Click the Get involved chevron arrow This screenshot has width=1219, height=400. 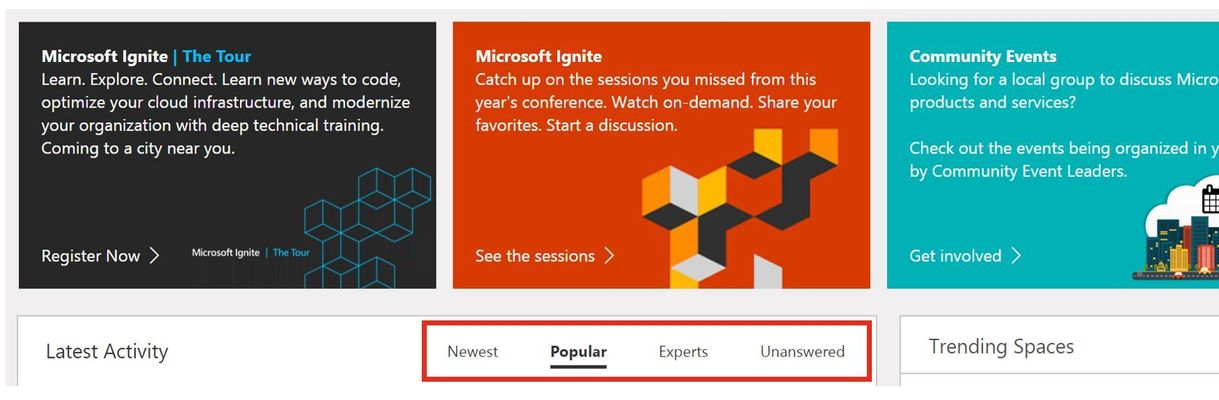pyautogui.click(x=1016, y=255)
